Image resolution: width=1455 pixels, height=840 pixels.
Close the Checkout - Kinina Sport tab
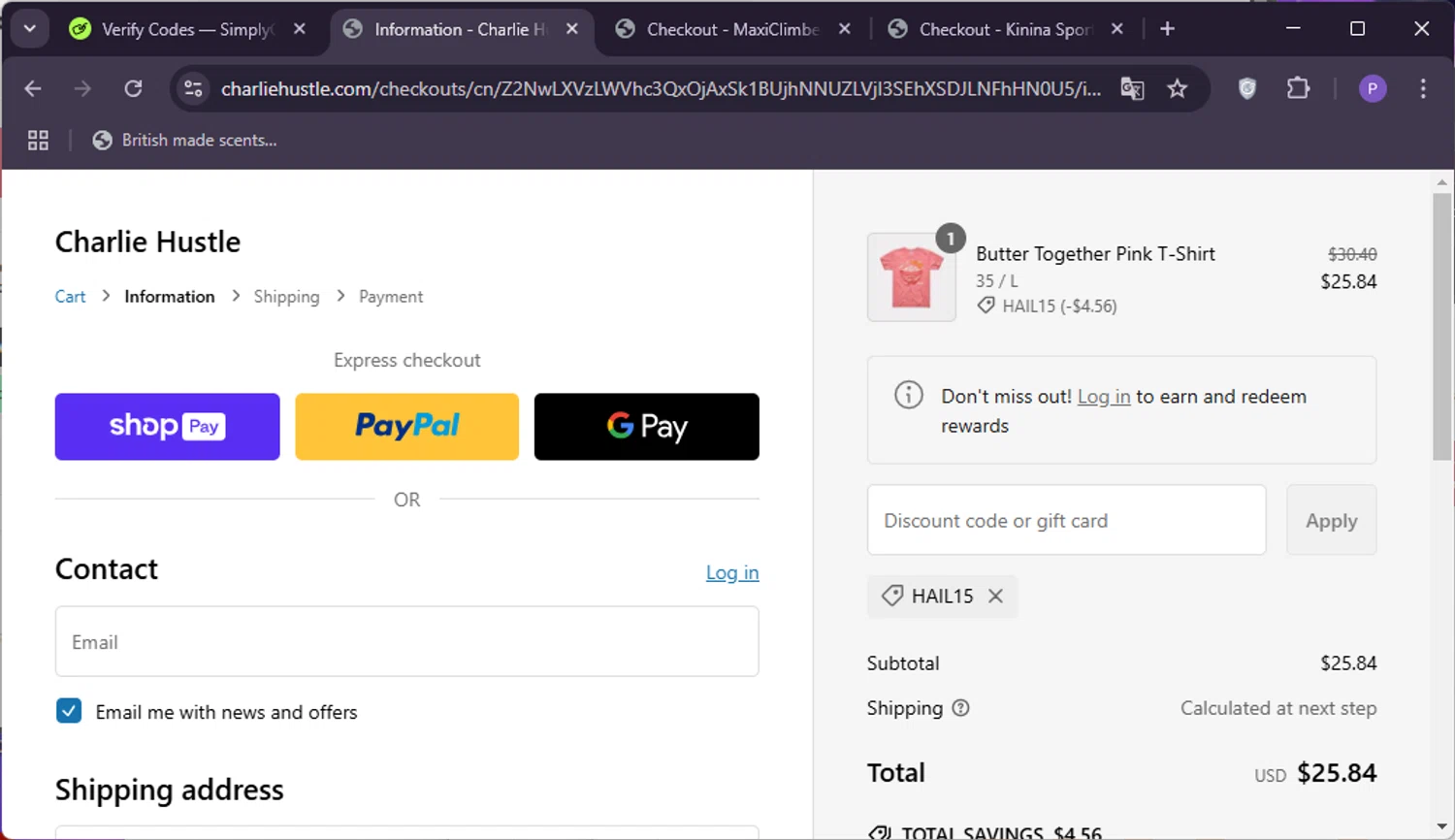click(x=1117, y=29)
